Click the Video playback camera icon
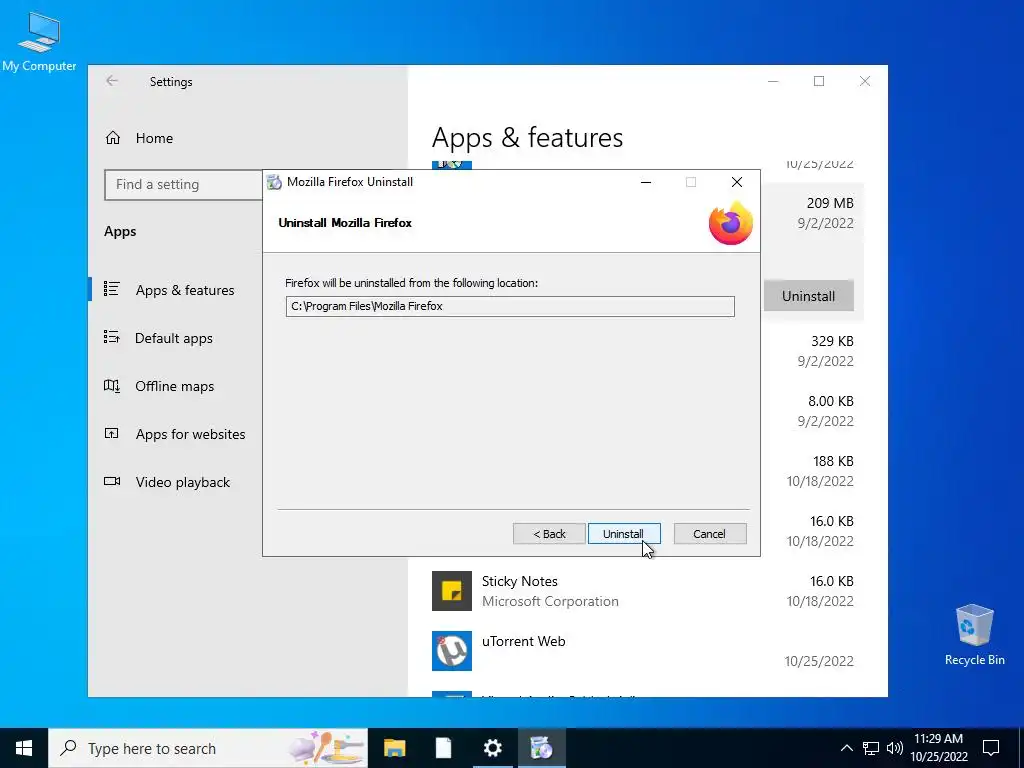The width and height of the screenshot is (1024, 768). [112, 481]
